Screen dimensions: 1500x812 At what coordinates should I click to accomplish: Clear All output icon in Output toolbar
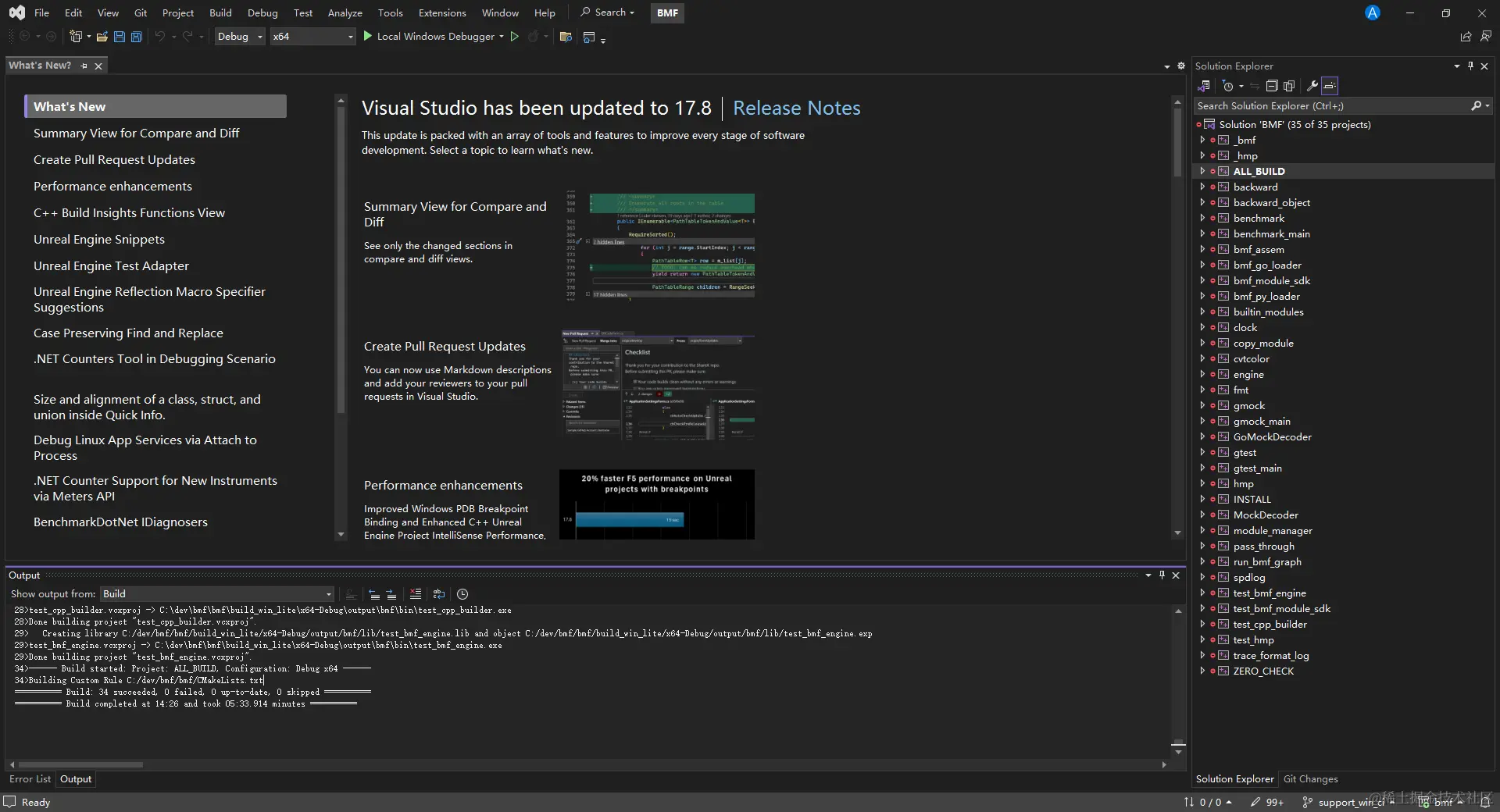coord(416,594)
